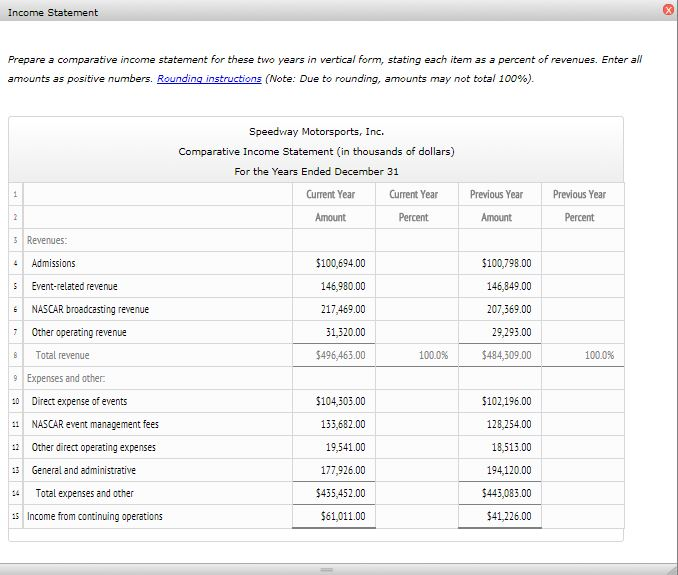
Task: Click Other direct operating expenses previous percent cell
Action: [582, 447]
